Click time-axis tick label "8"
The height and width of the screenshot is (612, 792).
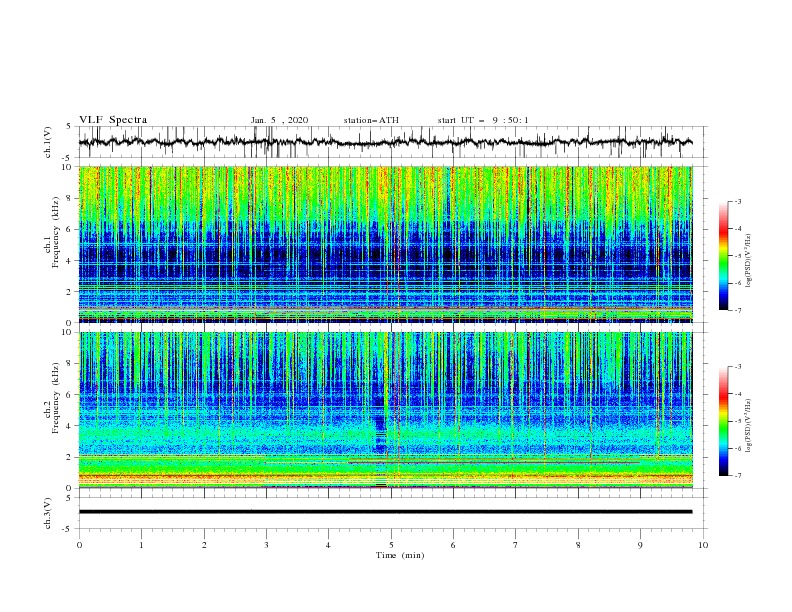(578, 545)
